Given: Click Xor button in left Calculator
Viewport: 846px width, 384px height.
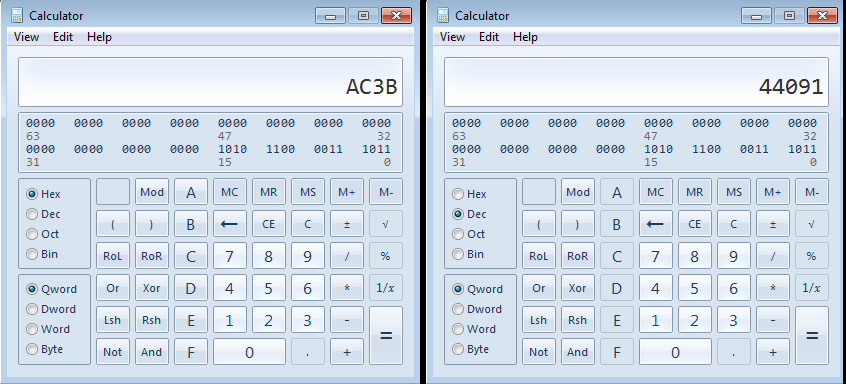Looking at the screenshot, I should point(152,288).
